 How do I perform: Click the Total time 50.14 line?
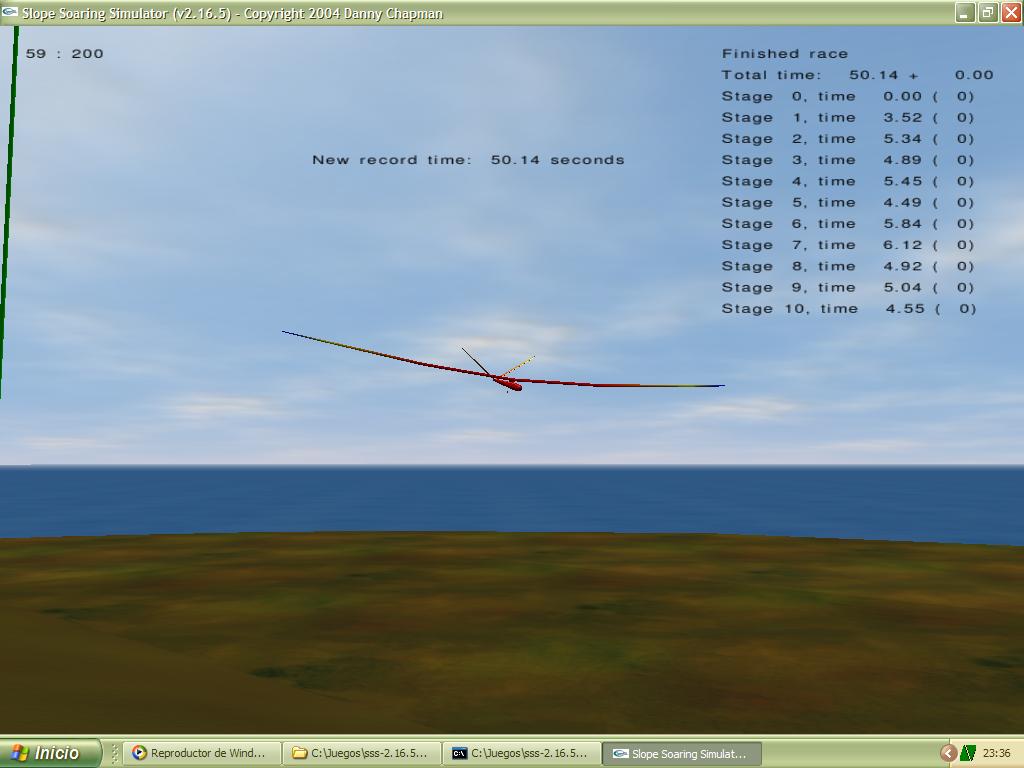(857, 75)
